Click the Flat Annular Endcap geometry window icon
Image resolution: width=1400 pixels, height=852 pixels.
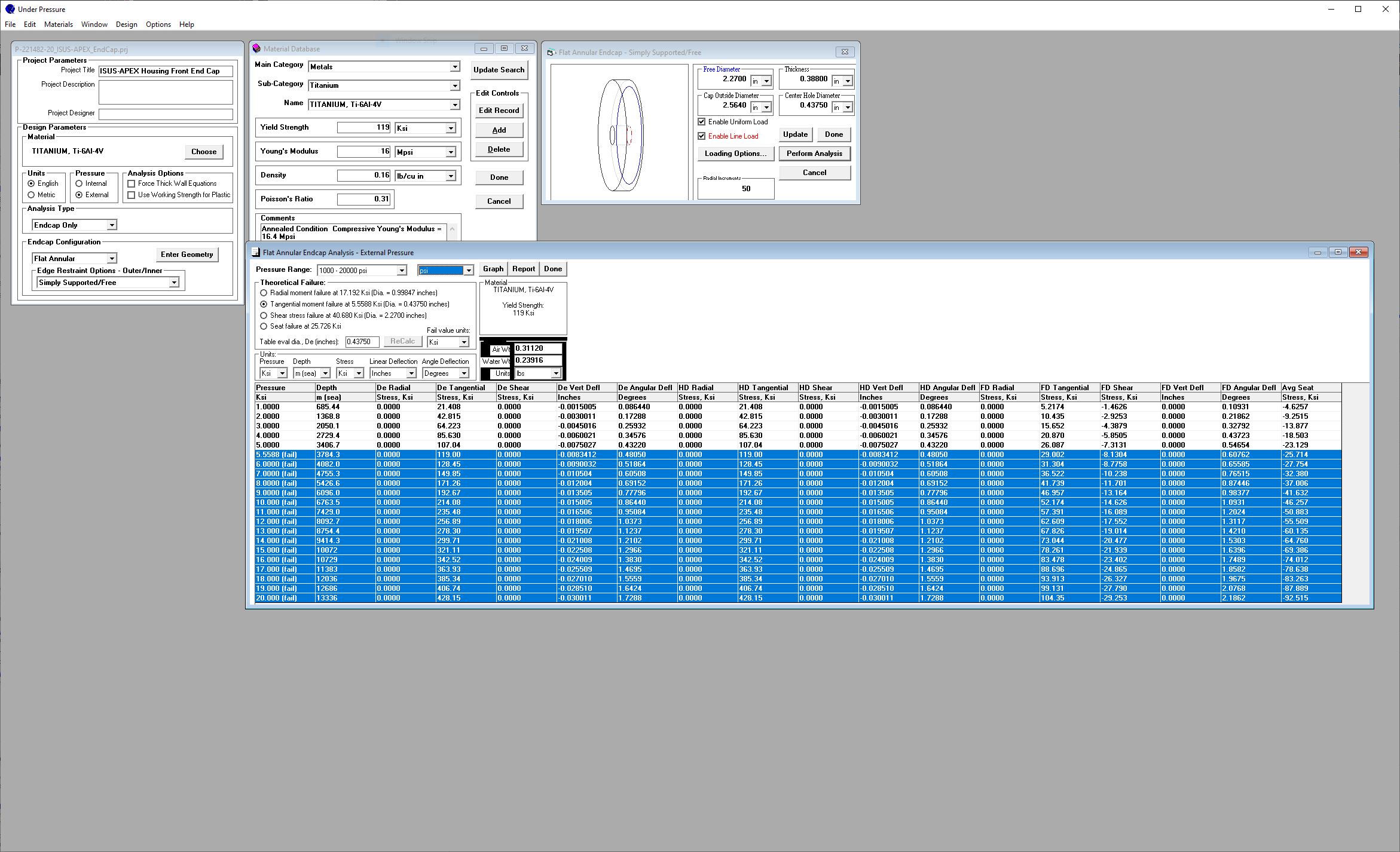(551, 52)
